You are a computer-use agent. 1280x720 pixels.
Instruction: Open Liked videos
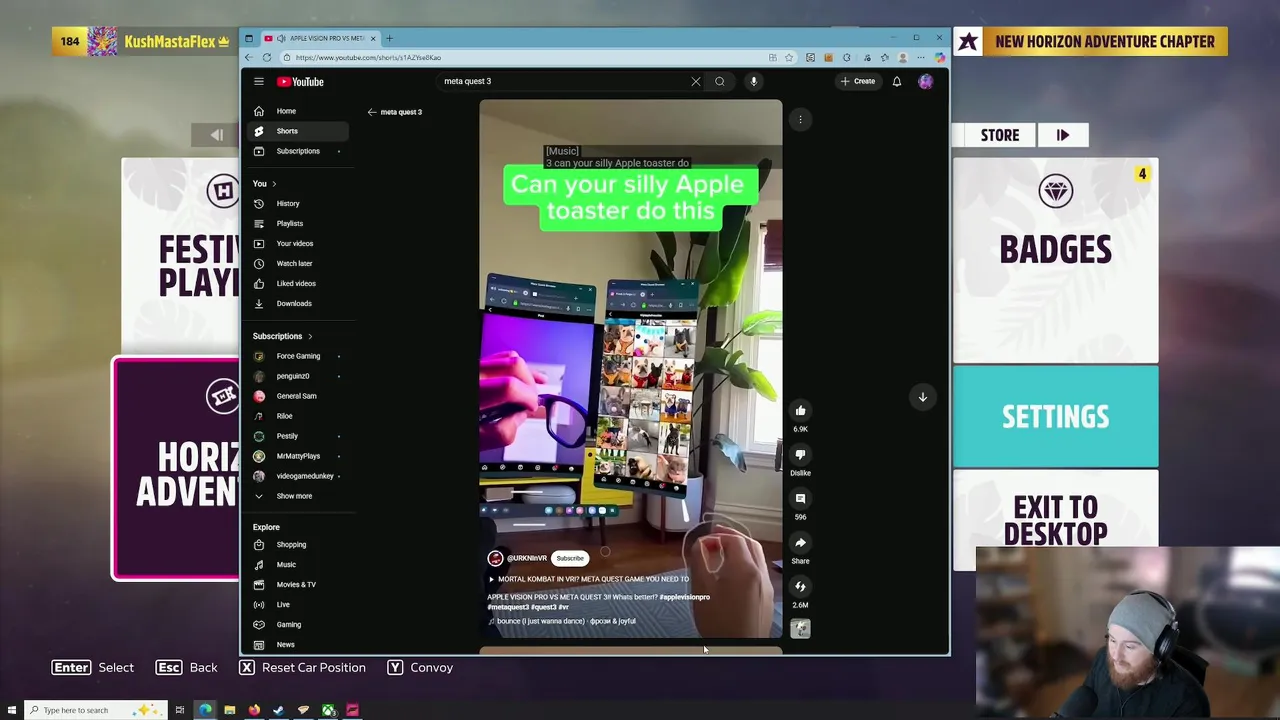[x=298, y=284]
